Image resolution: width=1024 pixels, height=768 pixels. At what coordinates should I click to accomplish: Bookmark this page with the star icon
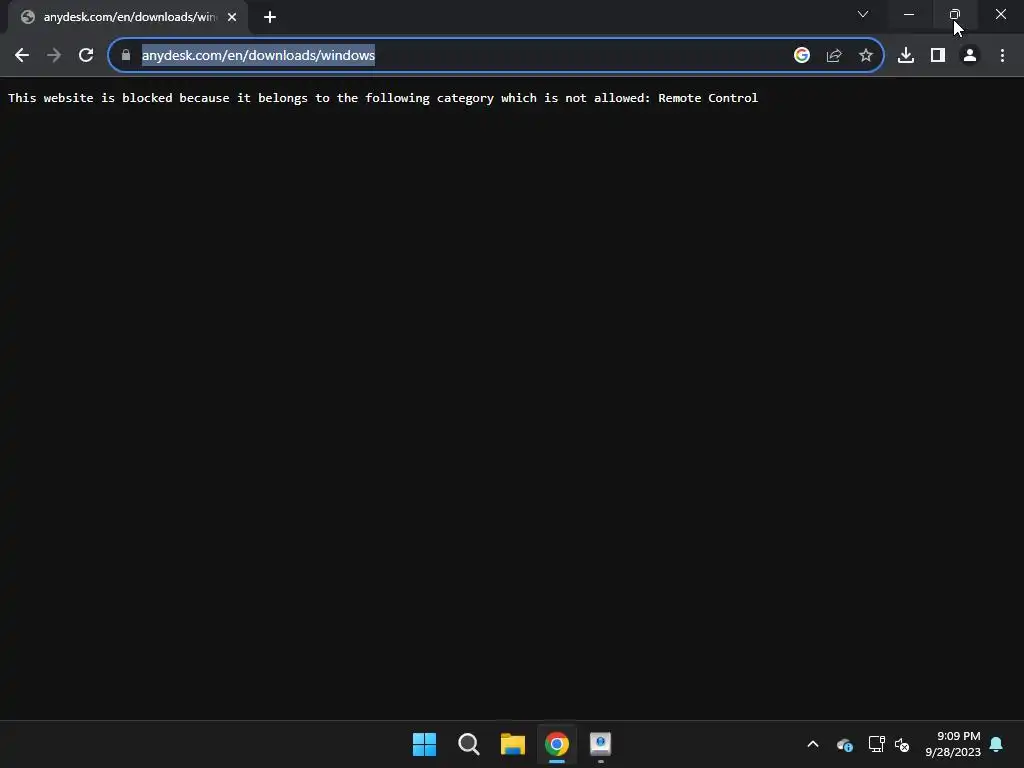coord(866,56)
